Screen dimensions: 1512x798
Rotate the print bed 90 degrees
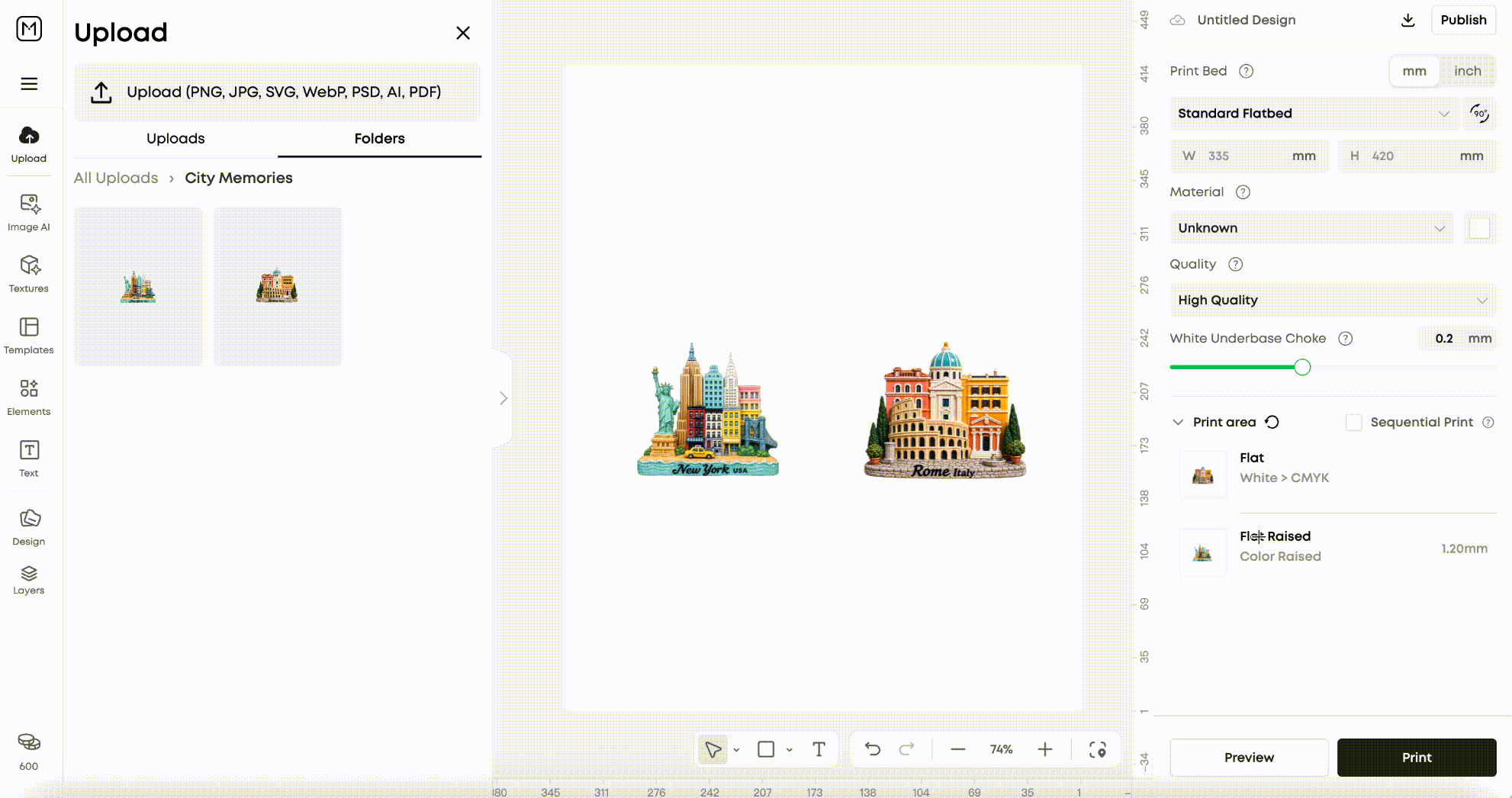tap(1480, 114)
